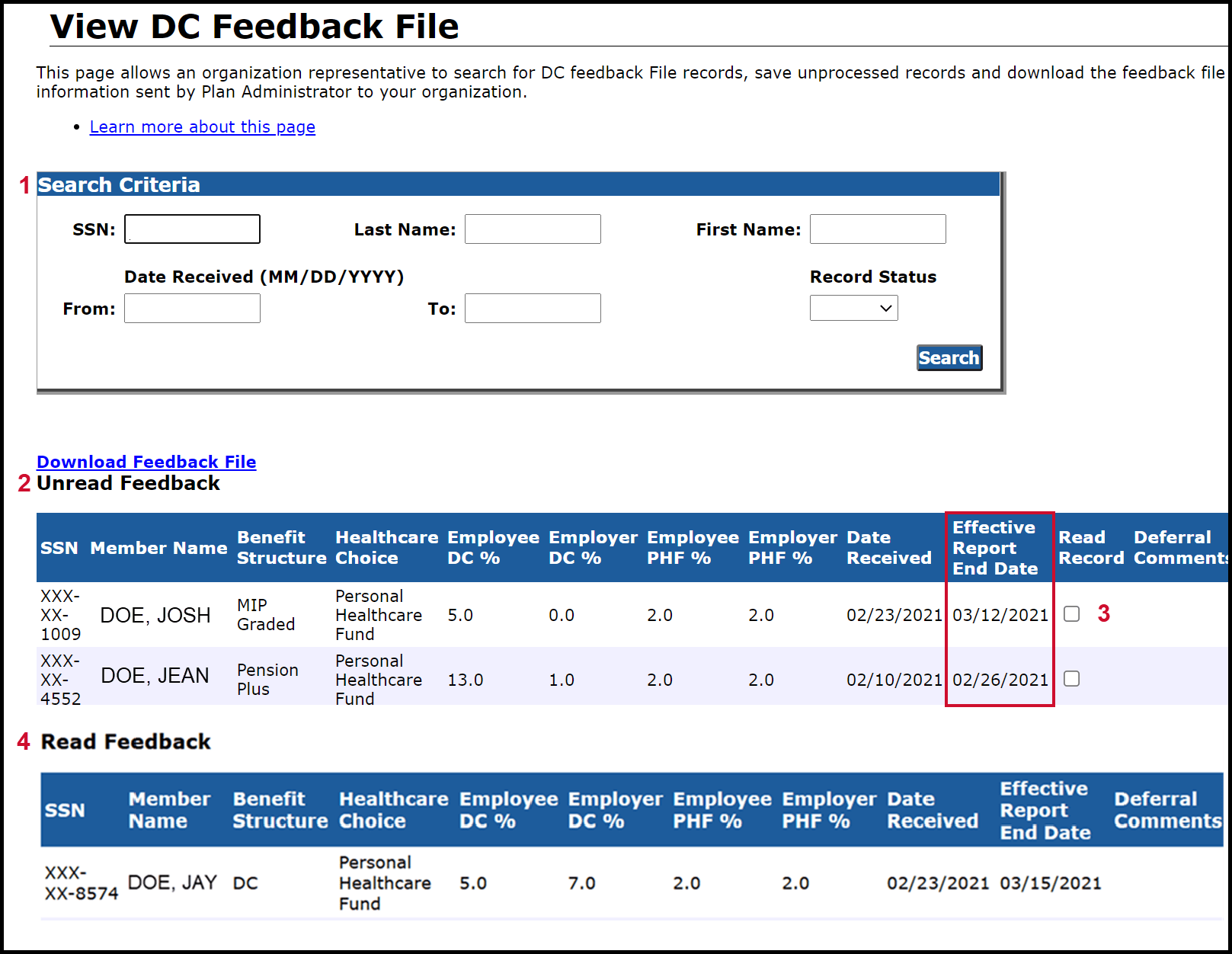Click the Date Received To field
Image resolution: width=1232 pixels, height=954 pixels.
[x=532, y=308]
